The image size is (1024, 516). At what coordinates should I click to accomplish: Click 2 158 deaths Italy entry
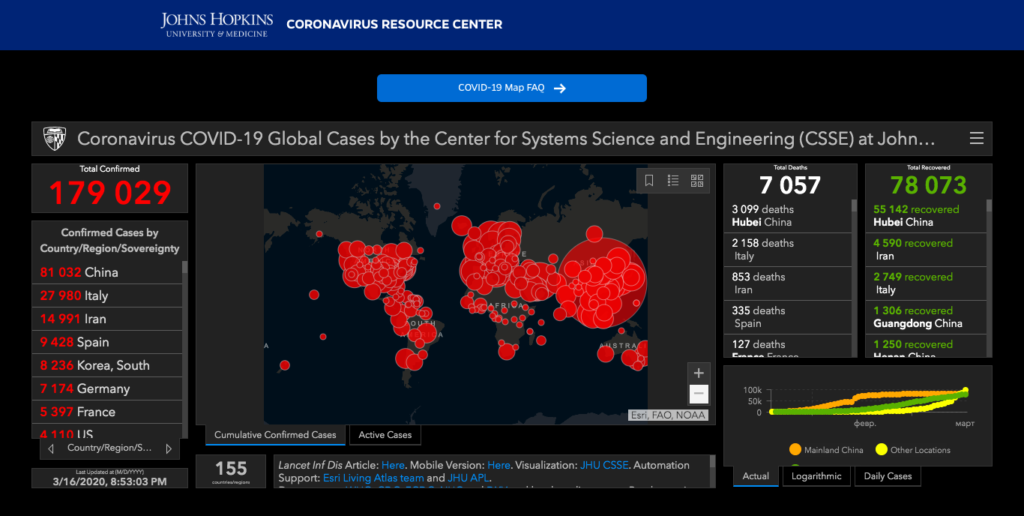[787, 250]
